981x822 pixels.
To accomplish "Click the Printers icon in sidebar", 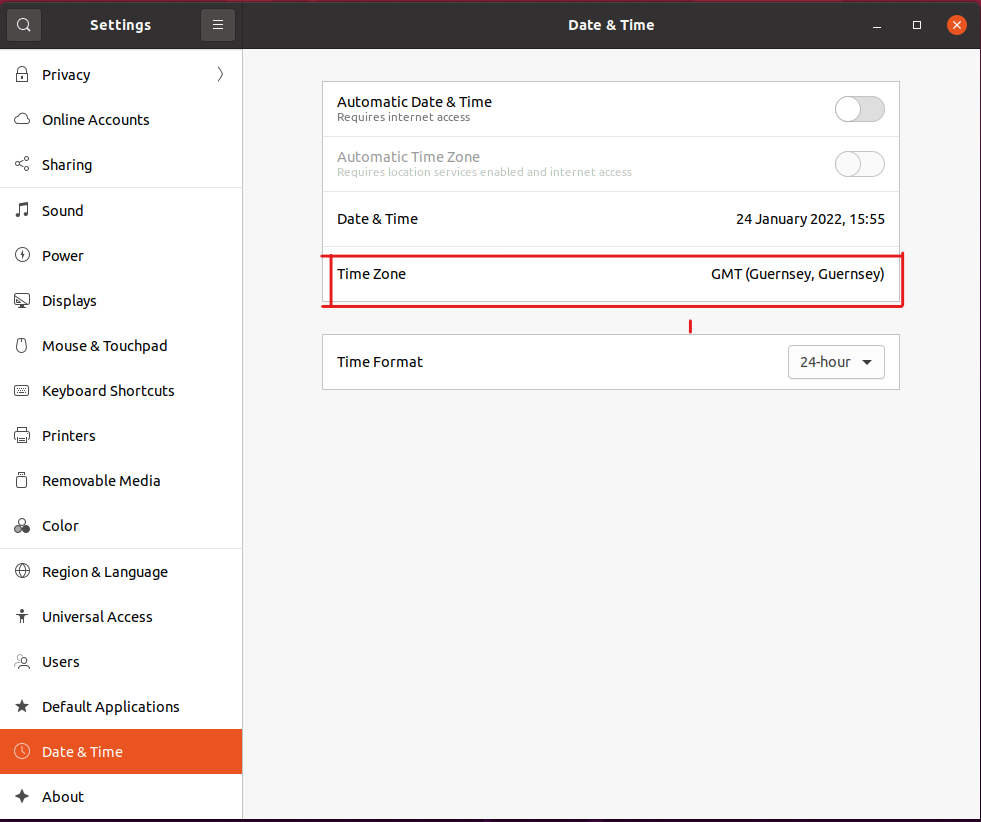I will (x=22, y=436).
